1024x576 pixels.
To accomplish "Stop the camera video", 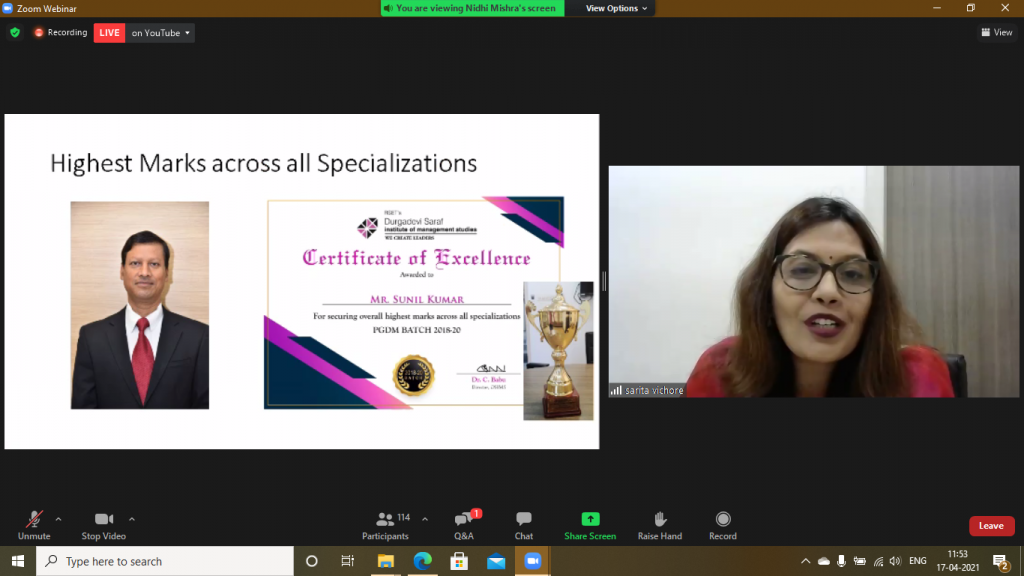I will pos(103,526).
